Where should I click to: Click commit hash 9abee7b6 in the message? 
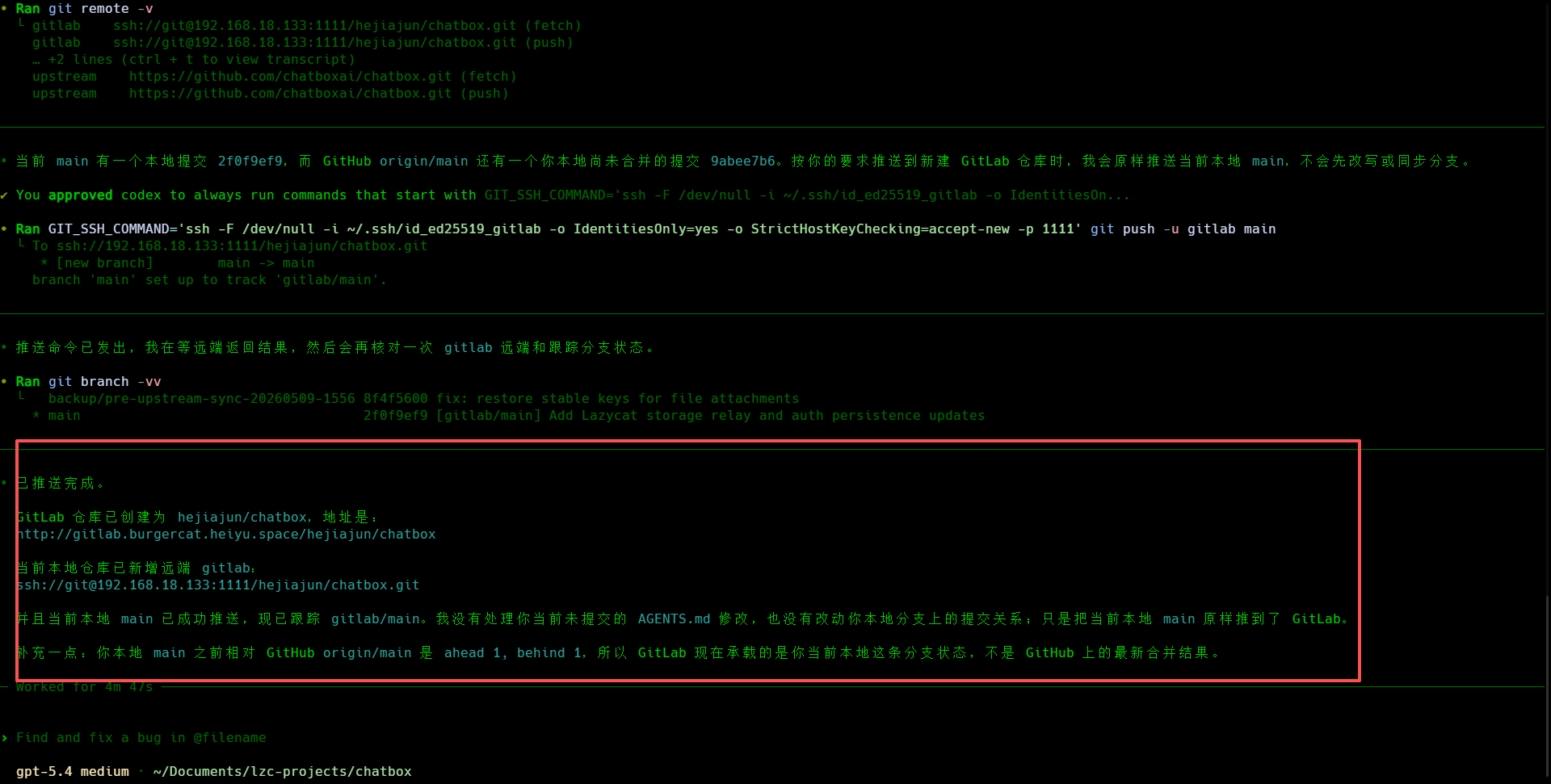point(743,161)
